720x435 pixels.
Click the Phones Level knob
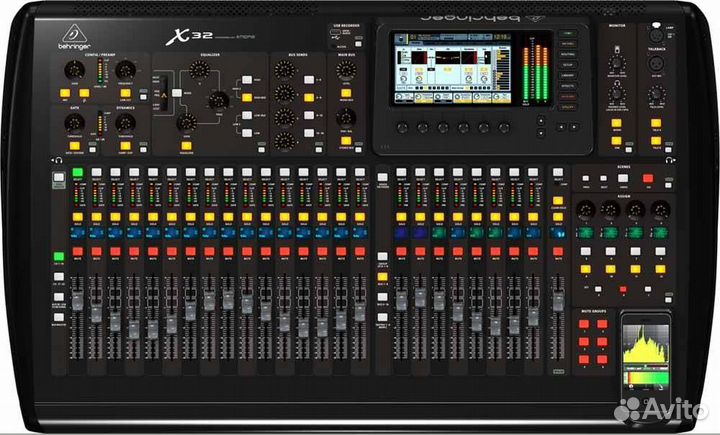(617, 94)
